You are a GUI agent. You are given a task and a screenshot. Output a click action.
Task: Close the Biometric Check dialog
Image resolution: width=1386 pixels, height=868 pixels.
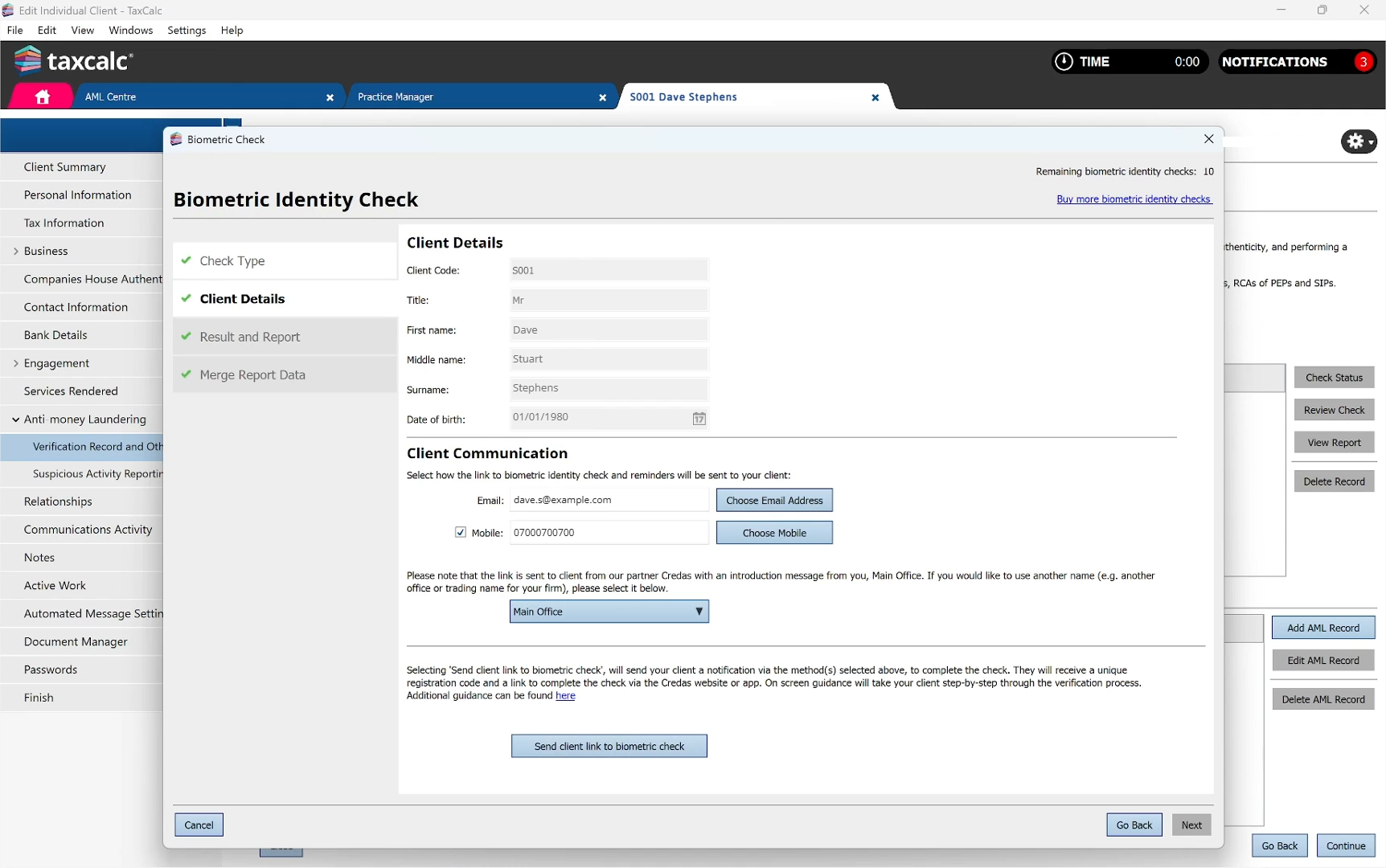coord(1208,139)
